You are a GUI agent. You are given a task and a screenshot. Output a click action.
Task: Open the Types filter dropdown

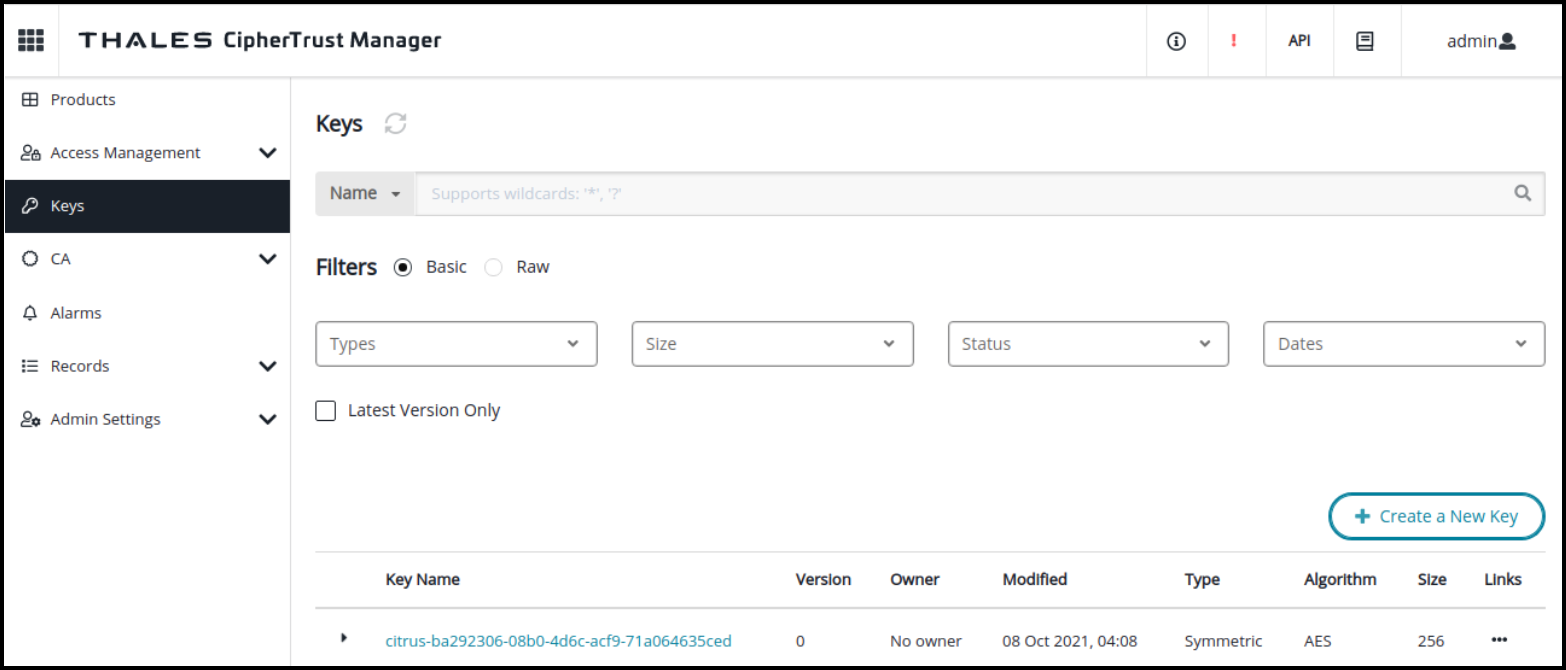pos(455,343)
